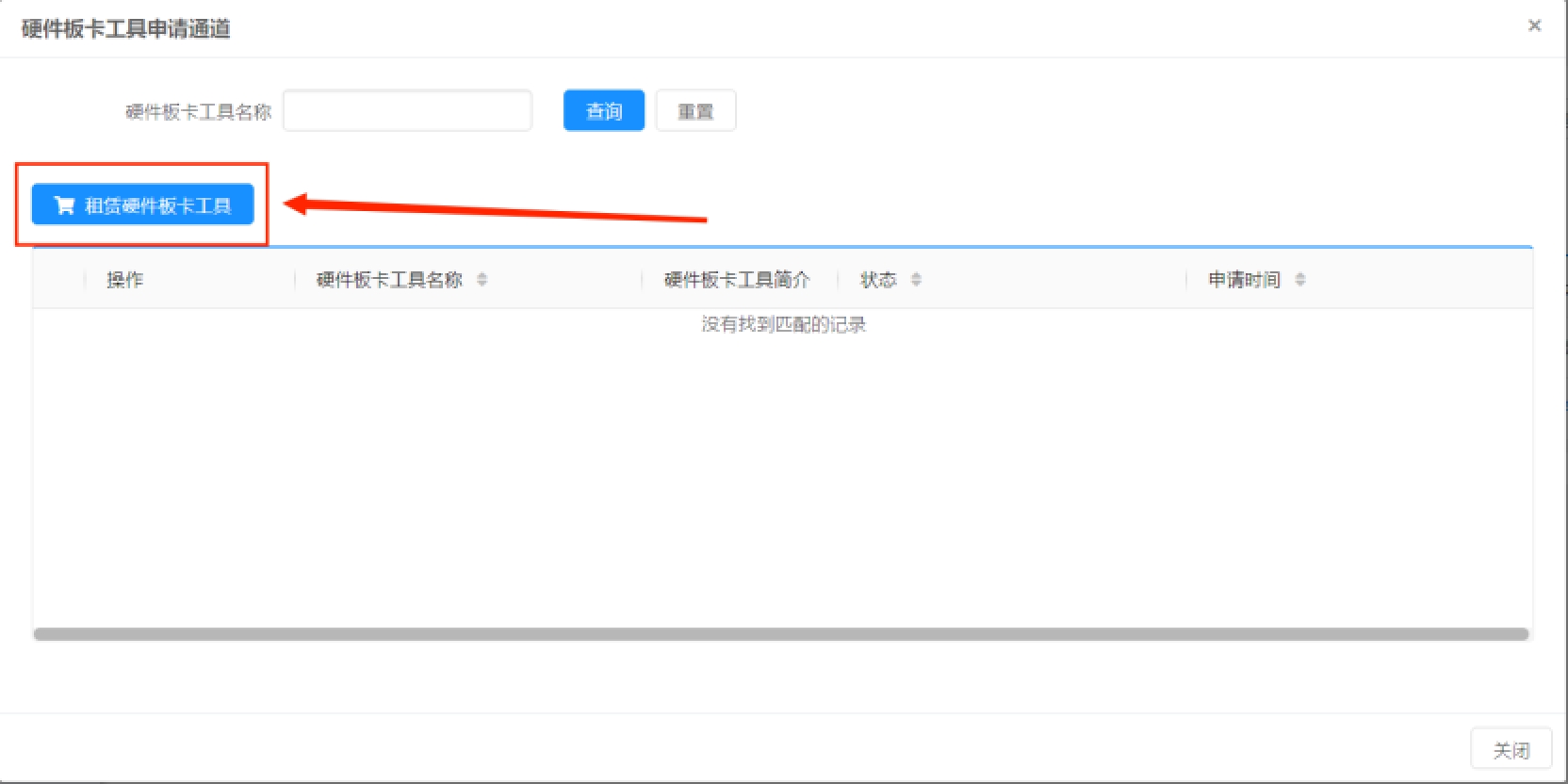Click the 硬件板卡工具申请通道 dialog title
1568x784 pixels.
coord(126,28)
